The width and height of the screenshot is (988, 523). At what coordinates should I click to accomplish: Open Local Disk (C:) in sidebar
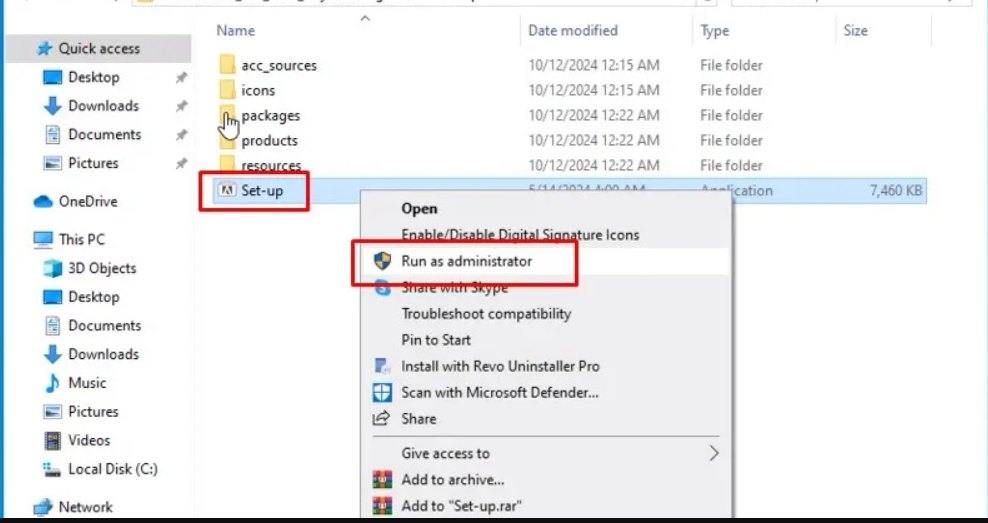point(112,469)
